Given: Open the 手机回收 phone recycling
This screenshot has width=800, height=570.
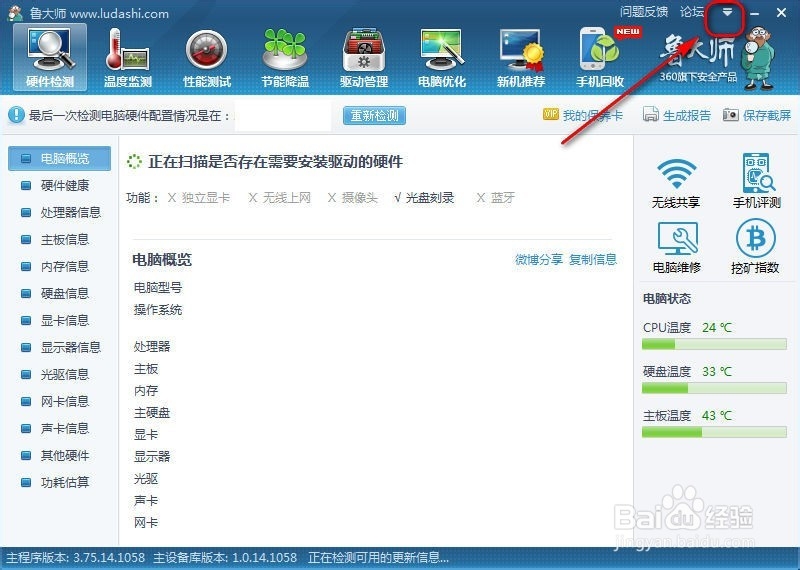Looking at the screenshot, I should 600,58.
